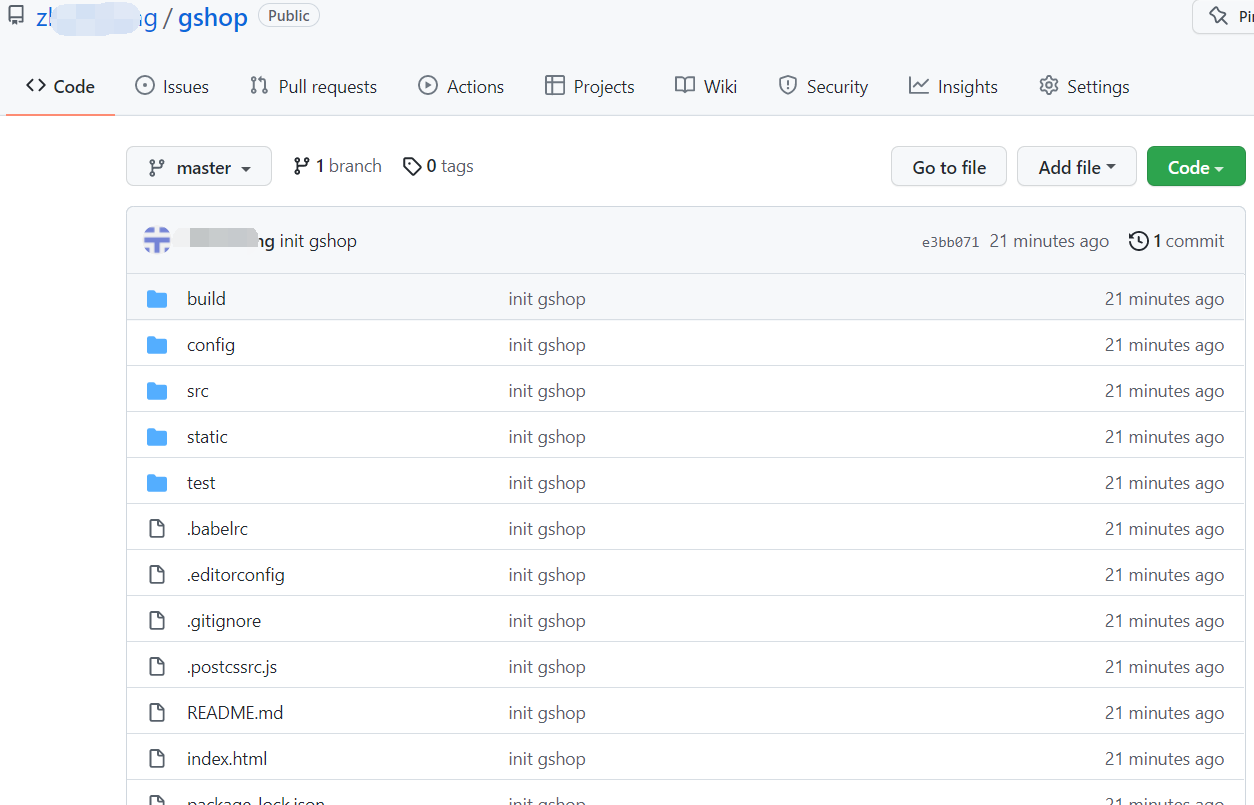Click the index.html file icon
Screen dimensions: 1254x805
click(x=157, y=759)
